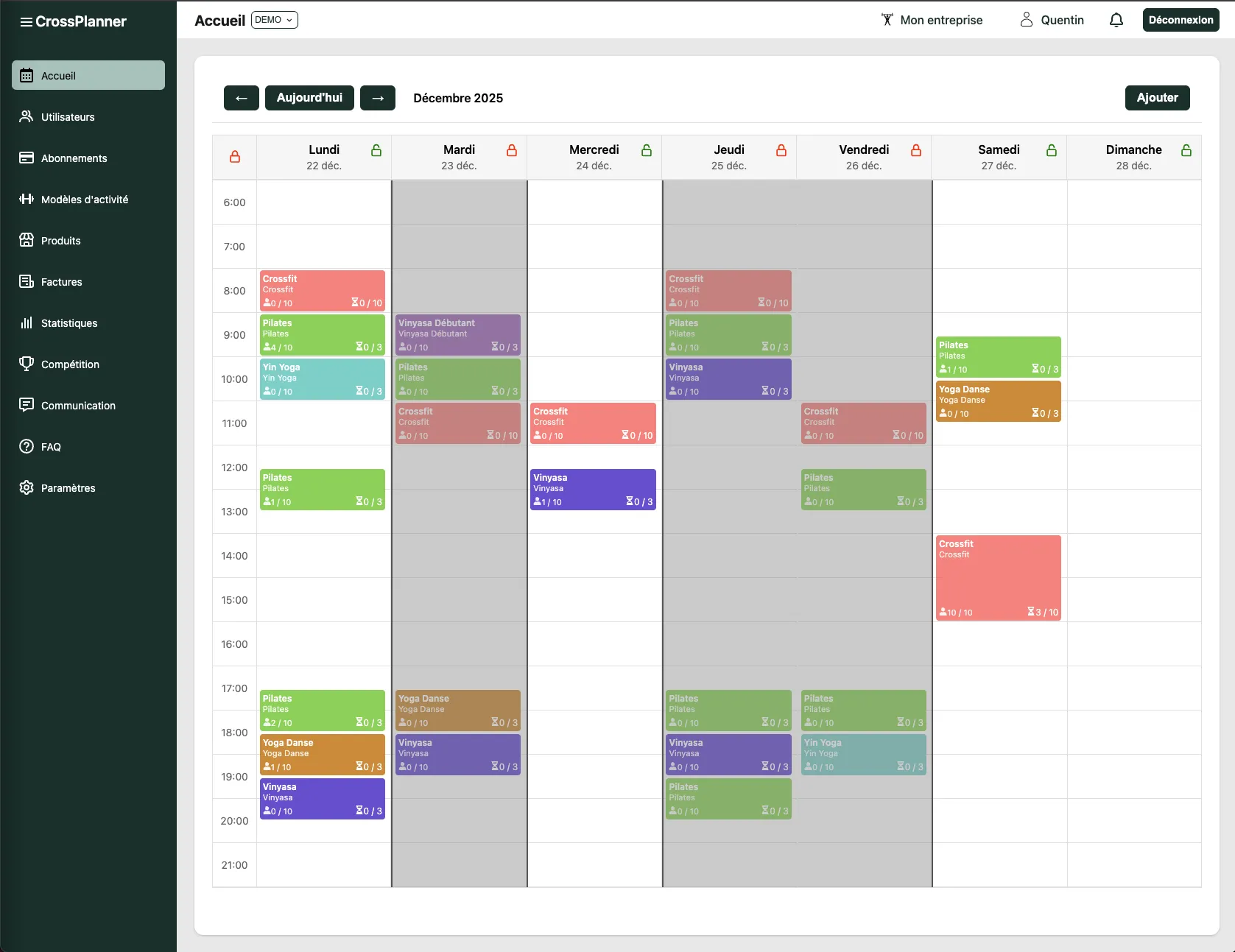
Task: Open the hamburger menu beside CrossPlanner
Action: (x=26, y=22)
